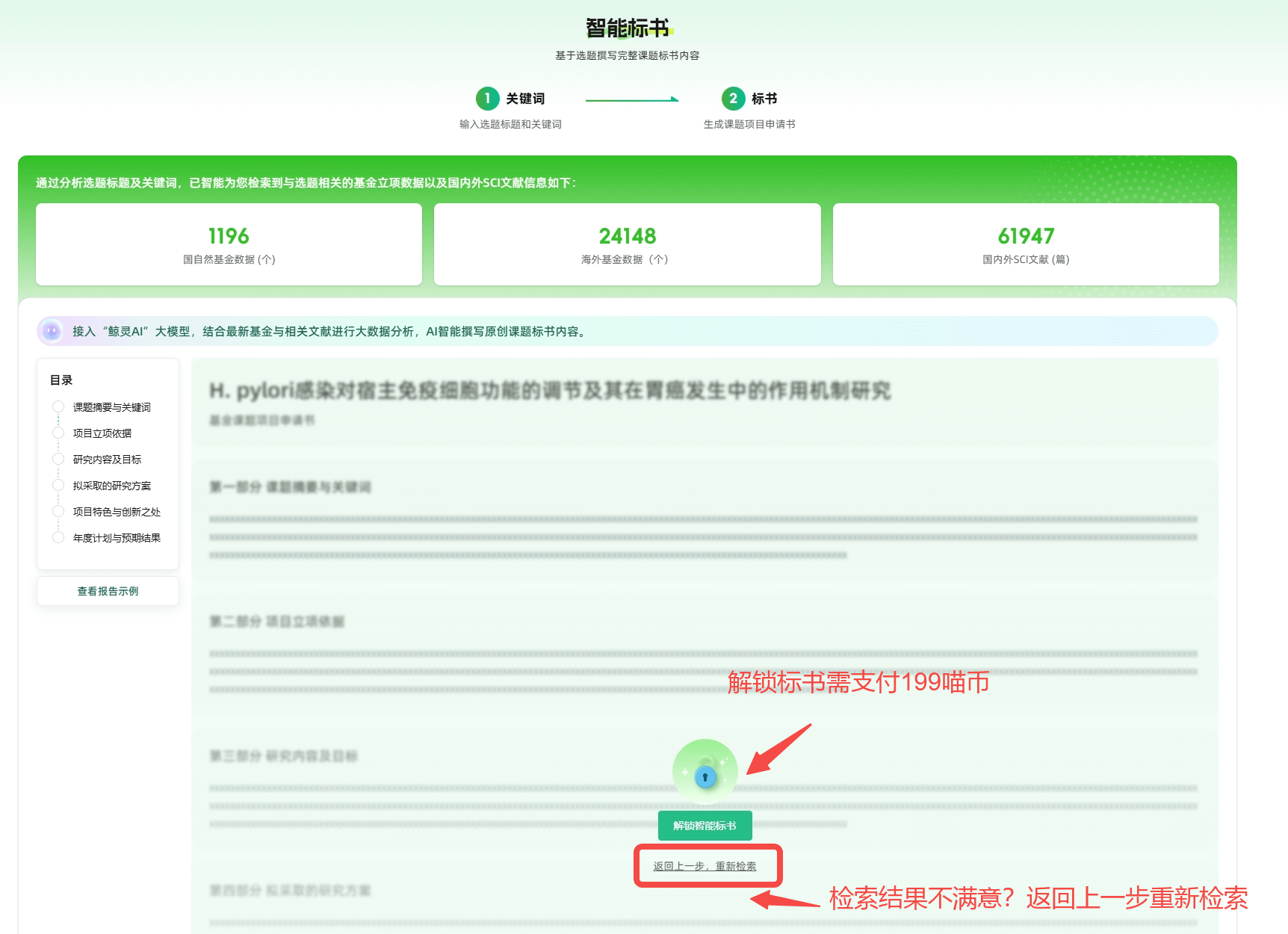Jump to 项目立项依据 section label
This screenshot has height=934, width=1288.
pos(102,433)
